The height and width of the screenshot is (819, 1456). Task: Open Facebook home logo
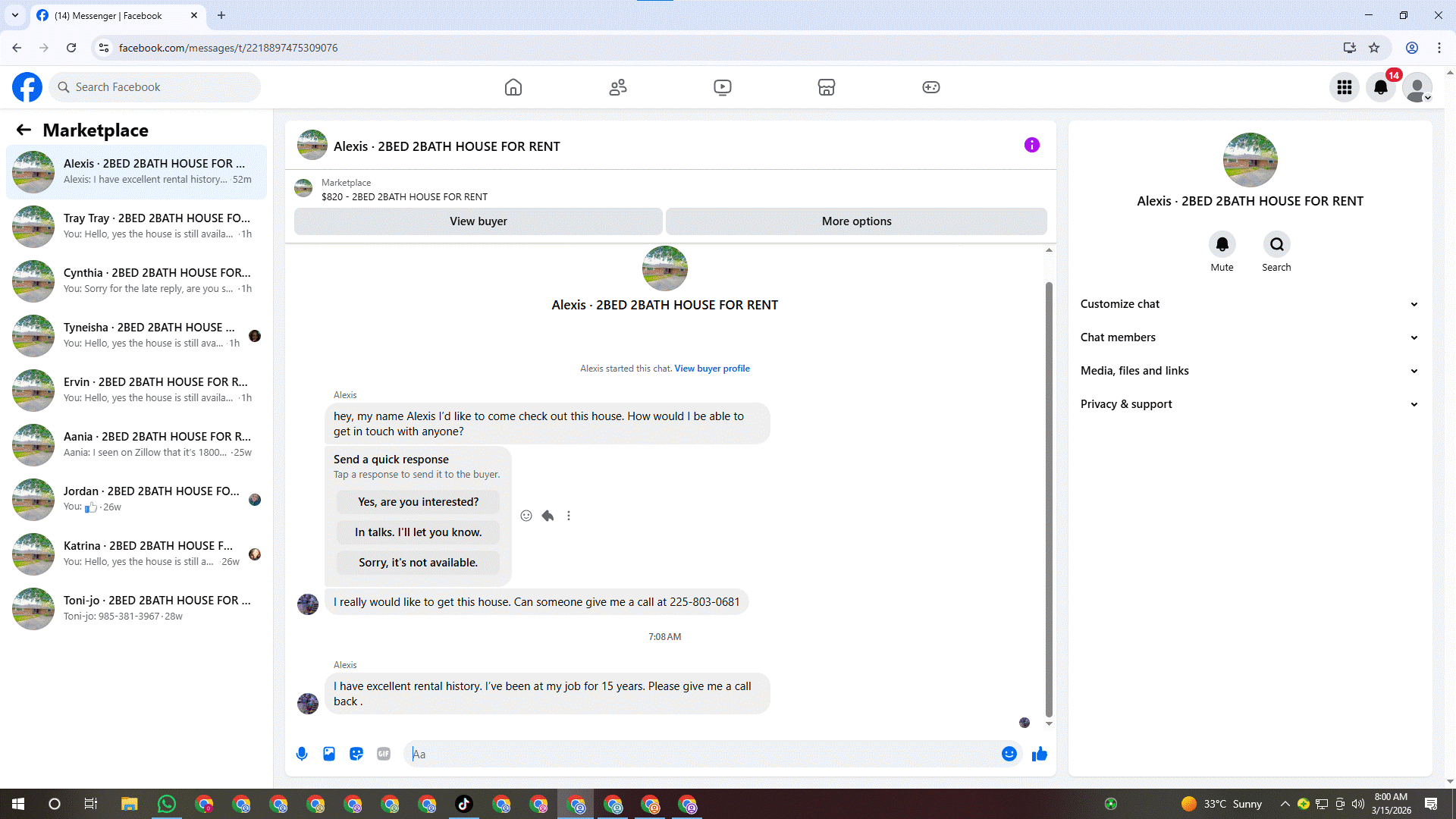27,87
